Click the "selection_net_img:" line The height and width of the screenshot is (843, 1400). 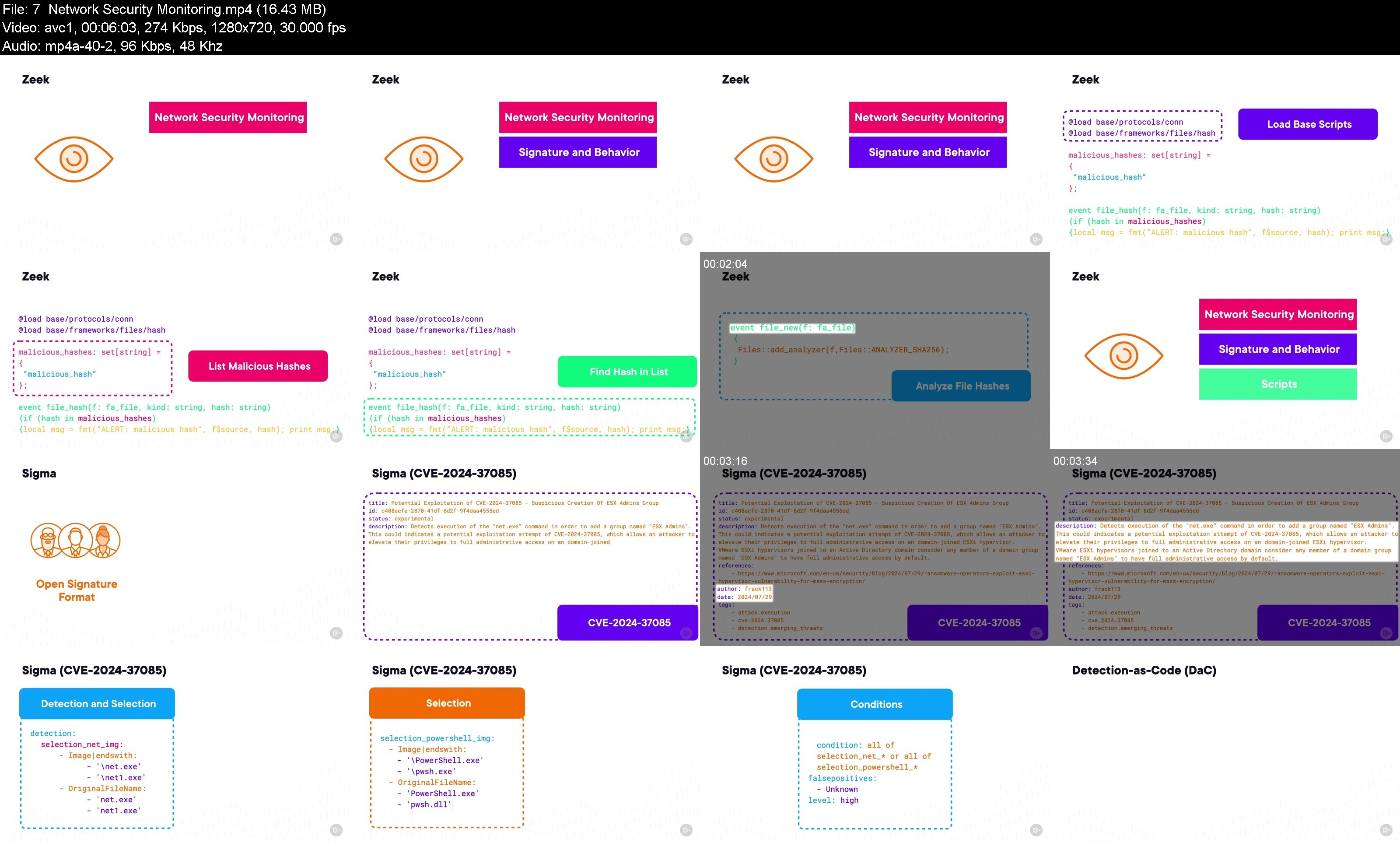point(82,744)
